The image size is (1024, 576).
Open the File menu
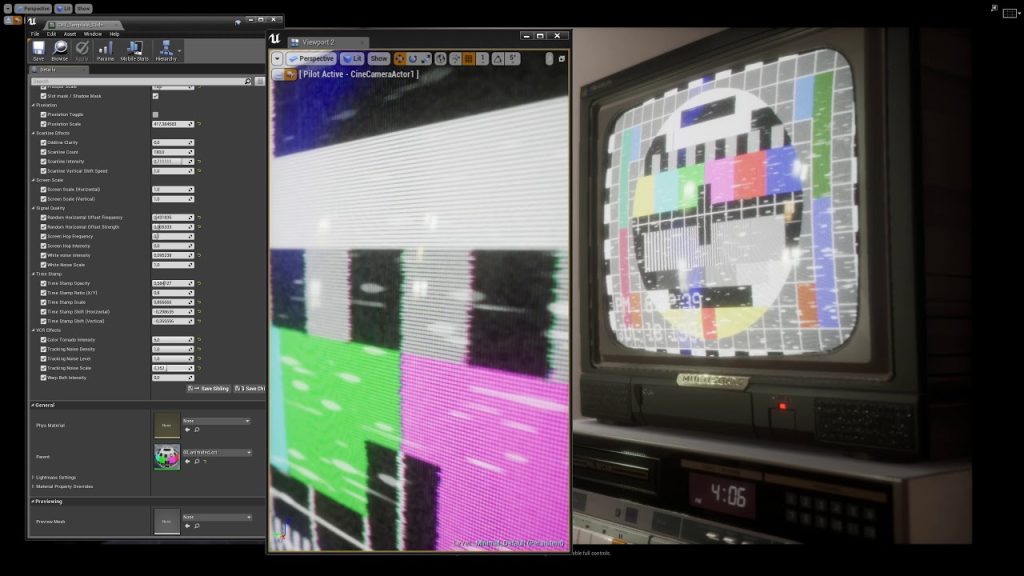(35, 34)
